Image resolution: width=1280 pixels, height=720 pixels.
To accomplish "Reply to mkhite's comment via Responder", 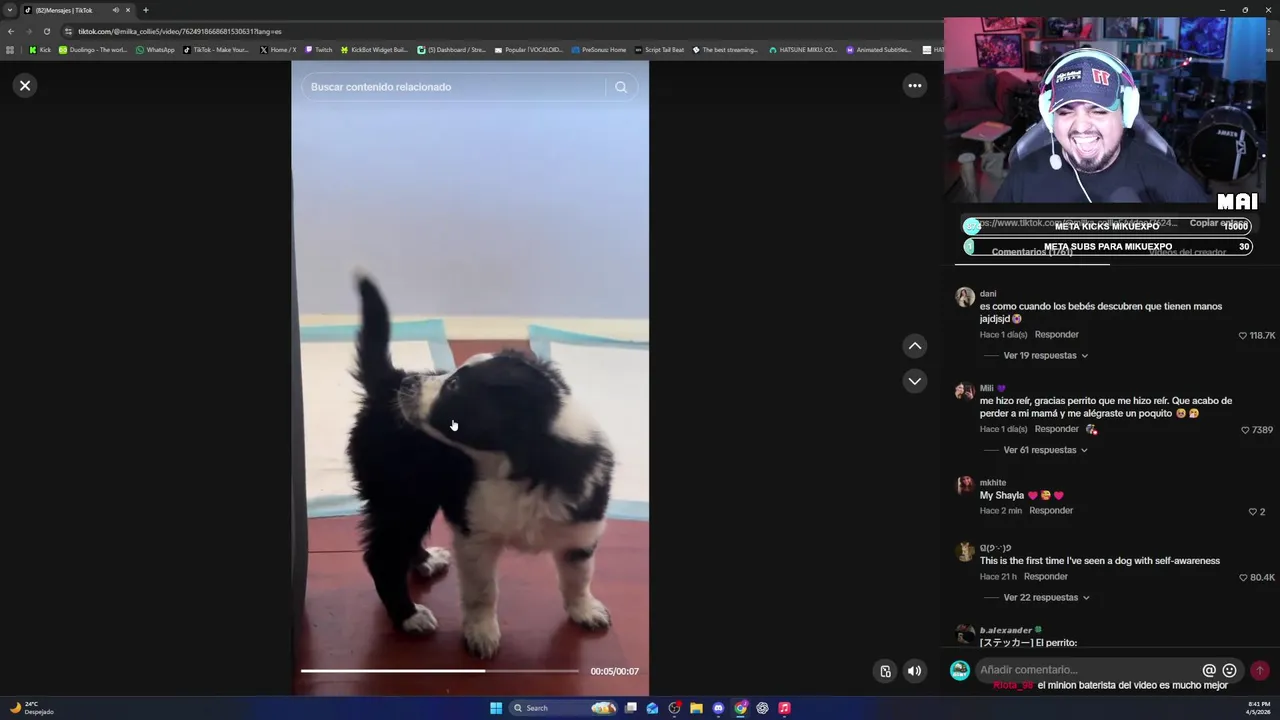I will tap(1051, 511).
